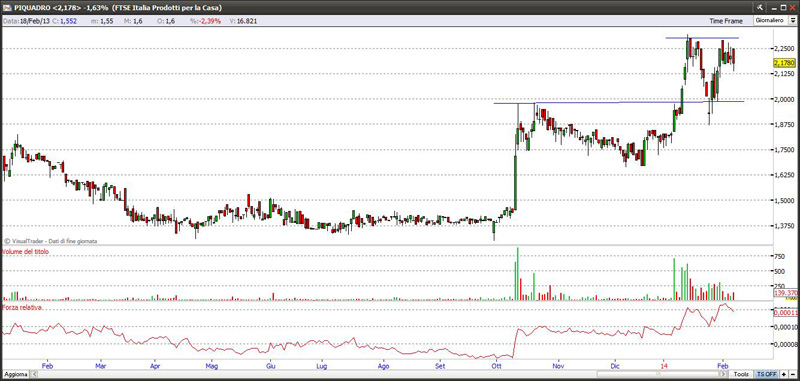Click the Volume del titolo panel label
Image resolution: width=800 pixels, height=381 pixels.
[26, 252]
